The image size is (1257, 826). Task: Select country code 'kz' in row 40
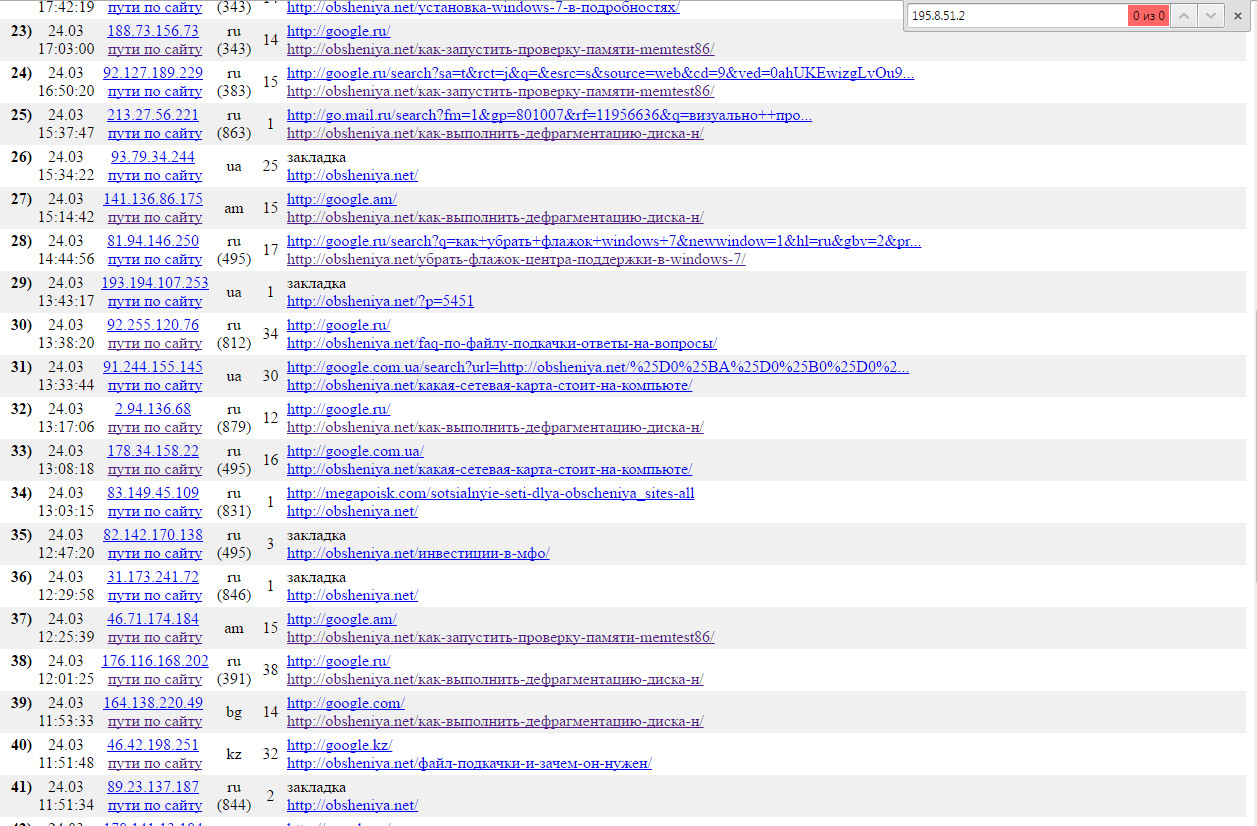[x=234, y=754]
